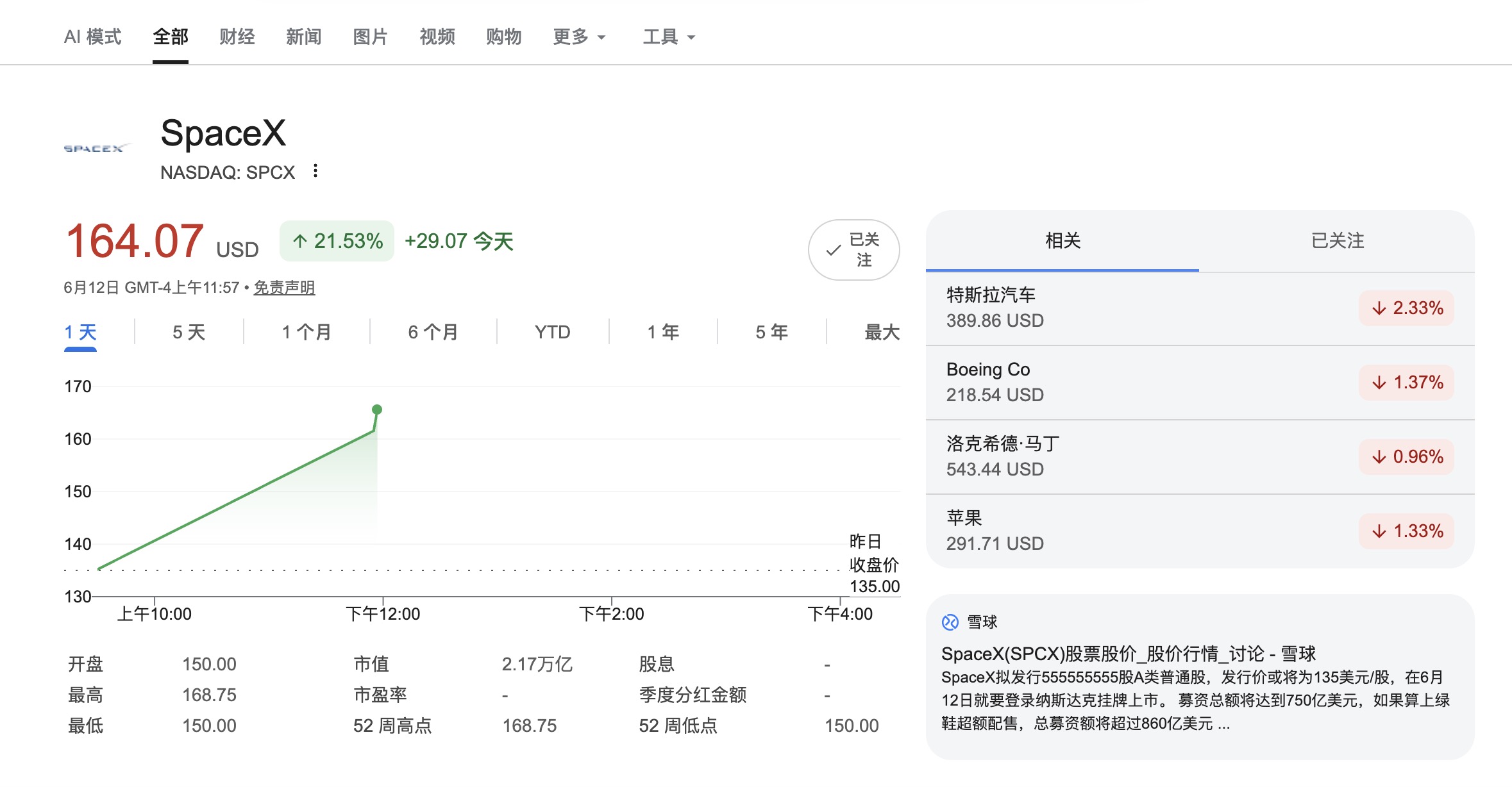
Task: Select the 全部 search tab
Action: pyautogui.click(x=171, y=37)
